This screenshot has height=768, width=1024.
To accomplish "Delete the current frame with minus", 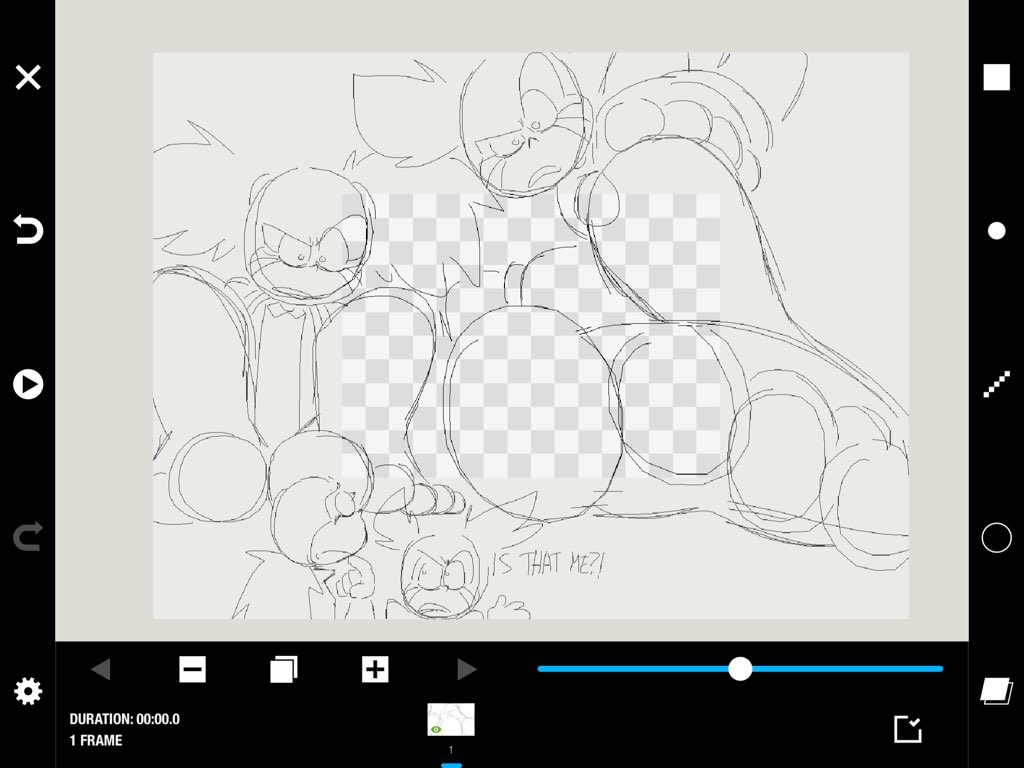I will [193, 669].
